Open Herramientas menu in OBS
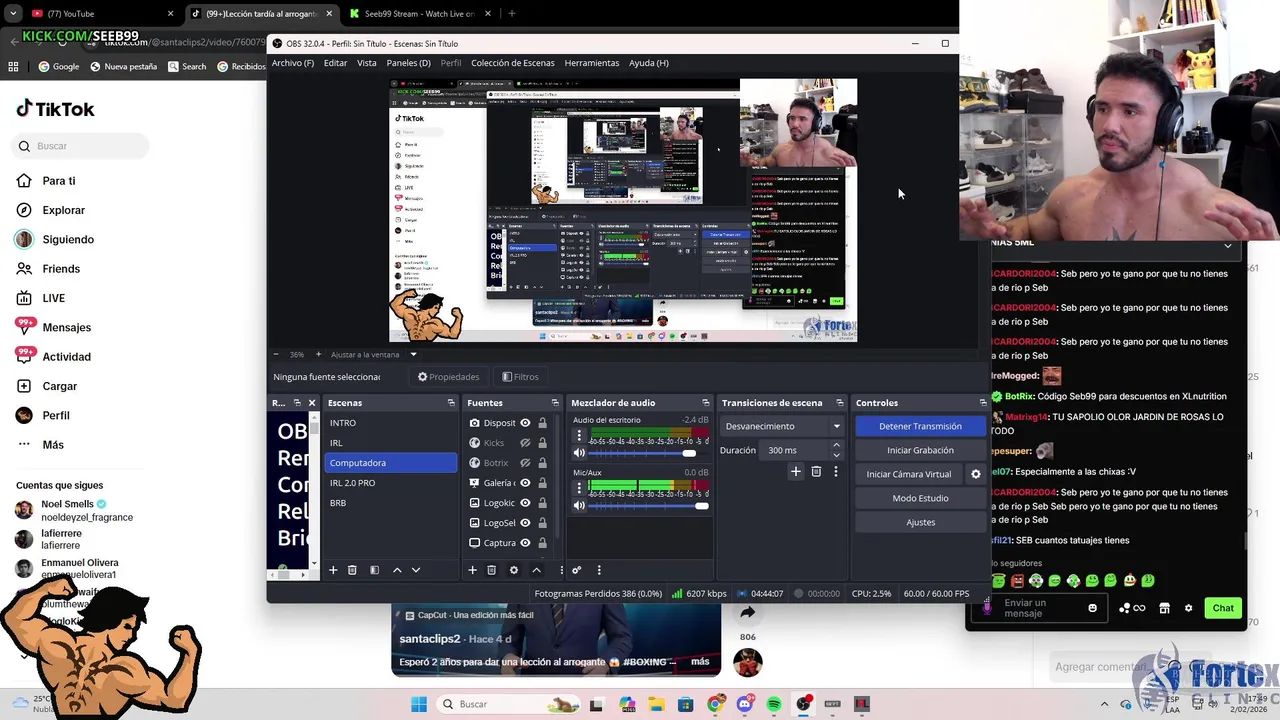 (x=591, y=63)
